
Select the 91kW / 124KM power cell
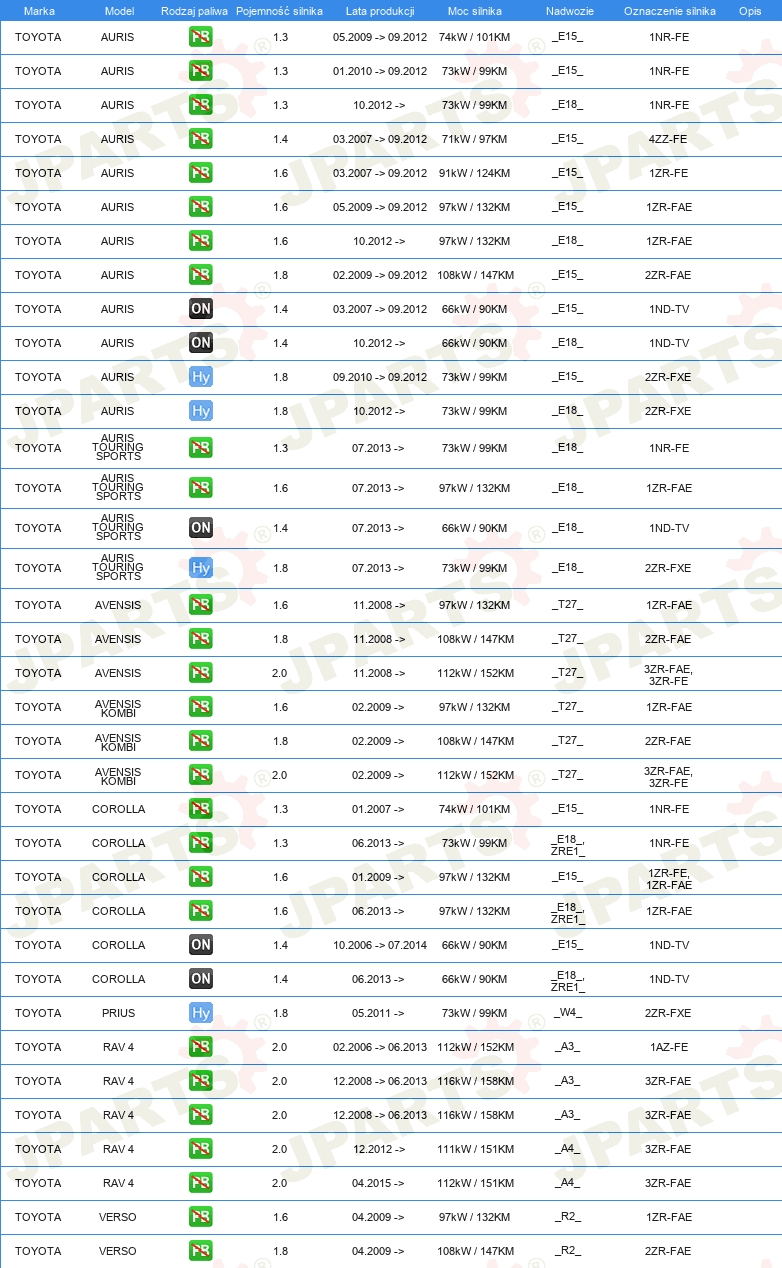pyautogui.click(x=474, y=173)
